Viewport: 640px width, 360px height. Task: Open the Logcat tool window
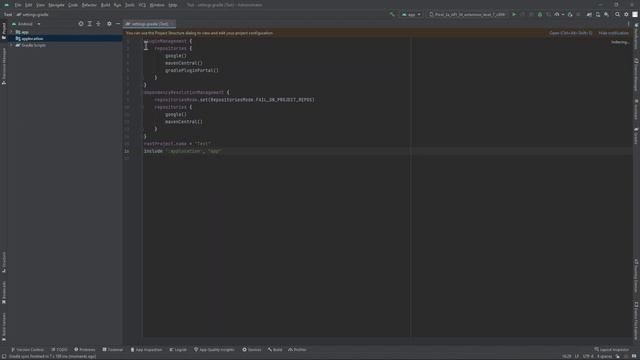(x=178, y=350)
